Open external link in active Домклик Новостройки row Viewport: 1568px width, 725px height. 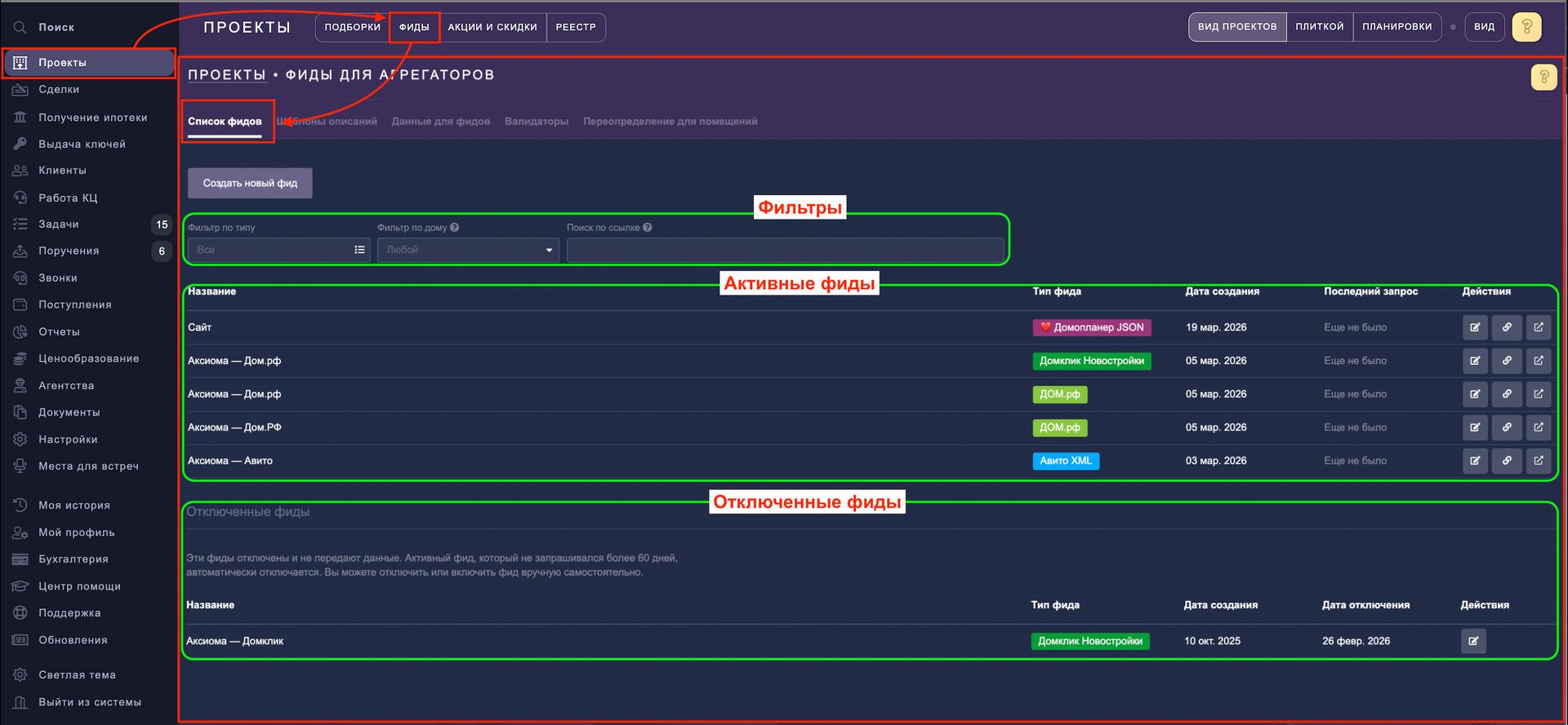click(1539, 361)
